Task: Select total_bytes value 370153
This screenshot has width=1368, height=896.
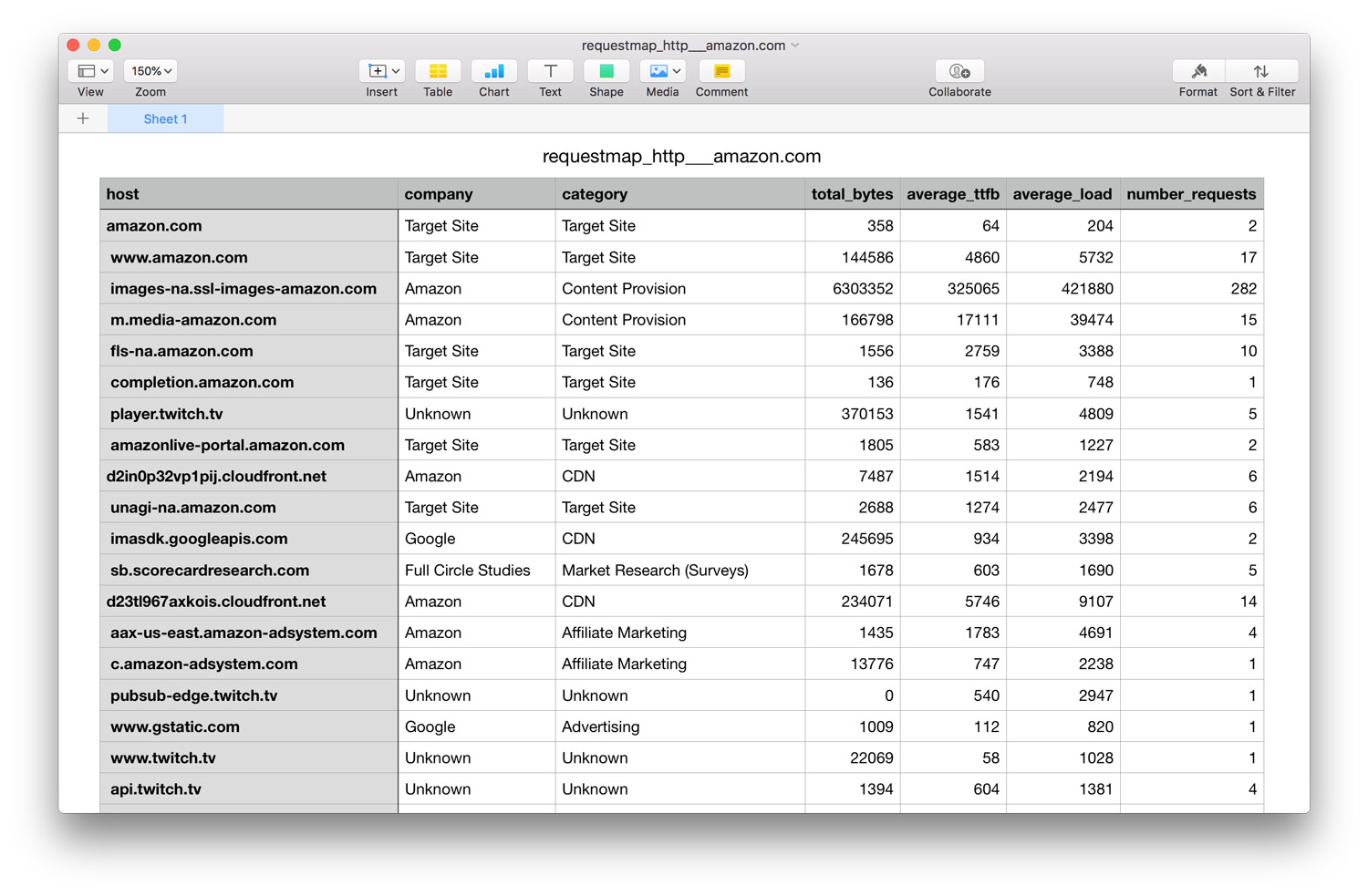Action: tap(853, 414)
